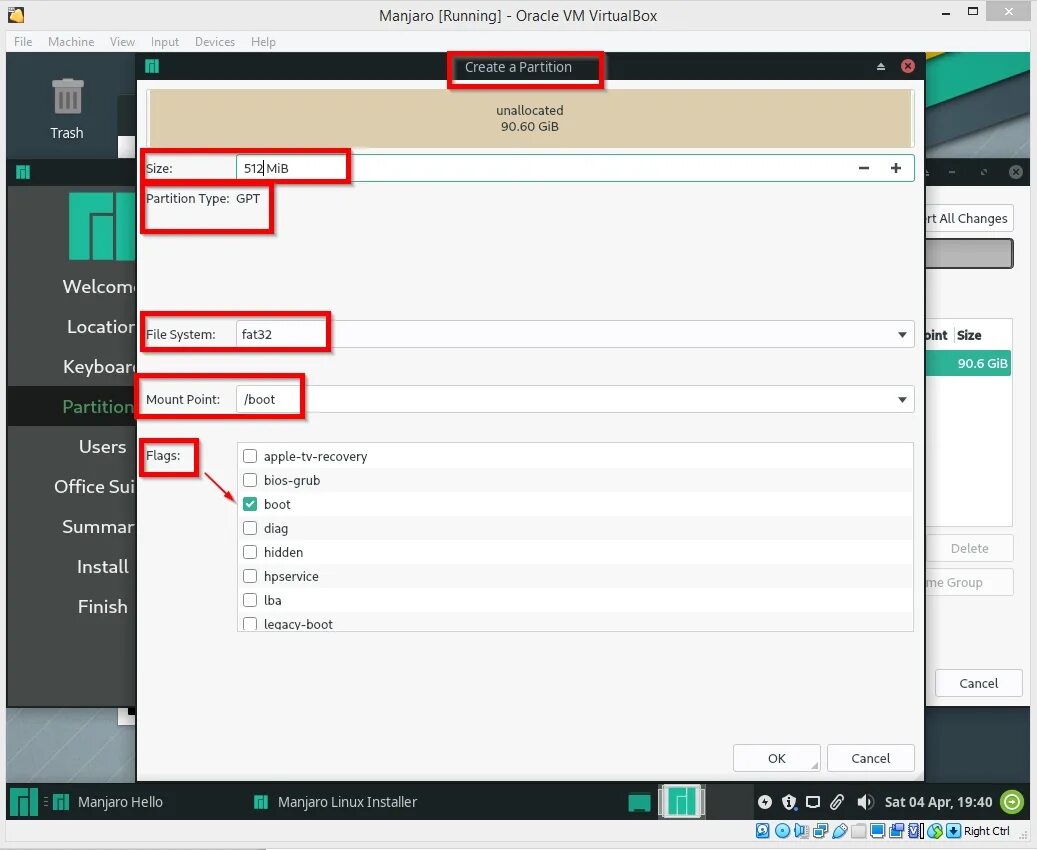Select the Install step in installer sidebar
The width and height of the screenshot is (1037, 850).
click(103, 567)
